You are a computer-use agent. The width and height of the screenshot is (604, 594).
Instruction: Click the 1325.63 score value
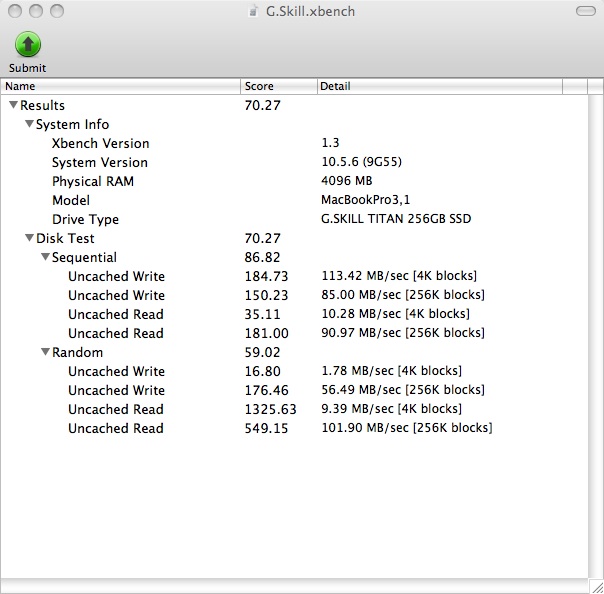click(x=271, y=409)
